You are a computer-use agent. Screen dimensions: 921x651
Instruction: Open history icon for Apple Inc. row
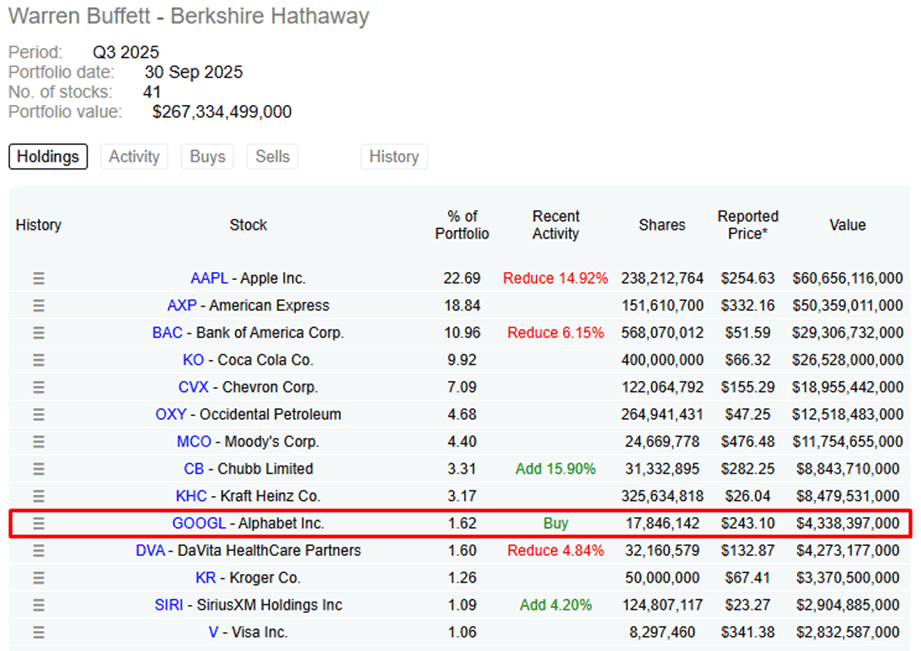[39, 278]
